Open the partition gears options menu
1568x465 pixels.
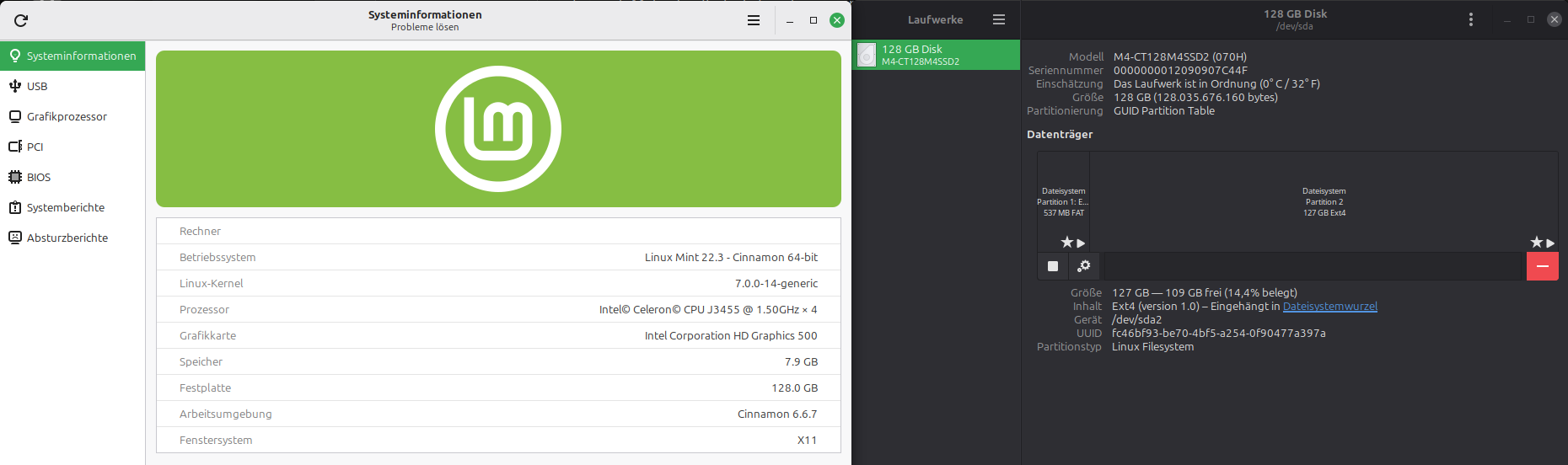1085,266
